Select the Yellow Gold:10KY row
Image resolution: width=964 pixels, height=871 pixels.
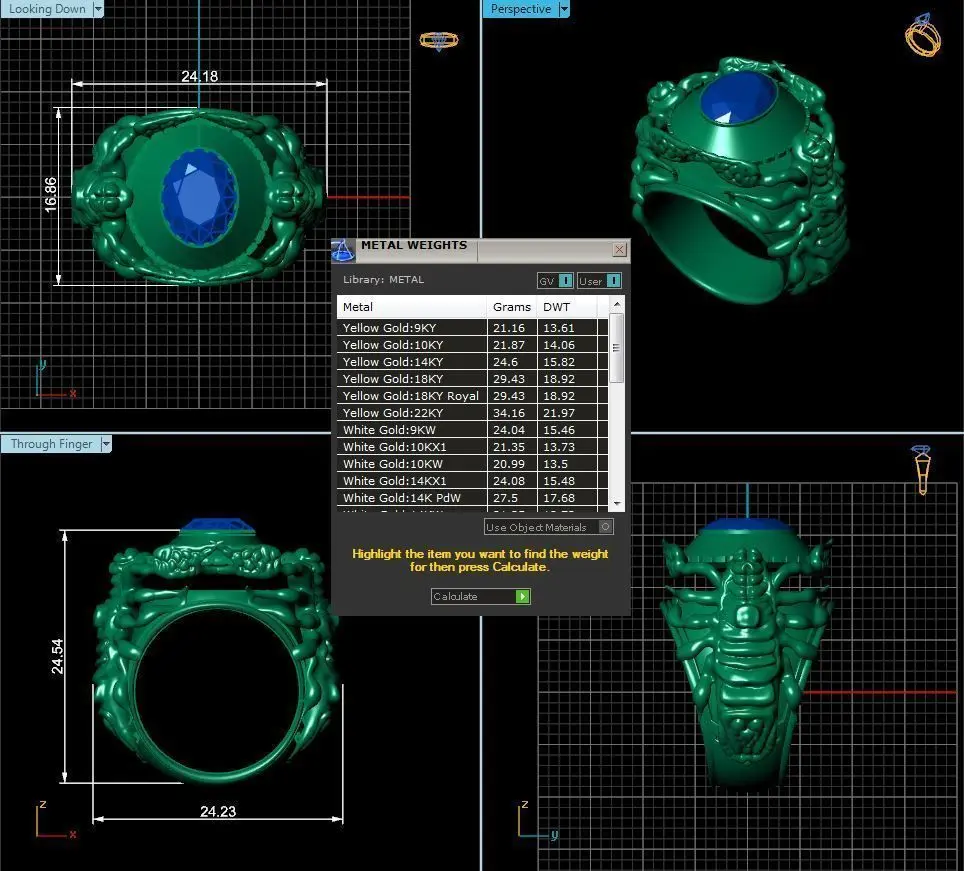pyautogui.click(x=472, y=345)
